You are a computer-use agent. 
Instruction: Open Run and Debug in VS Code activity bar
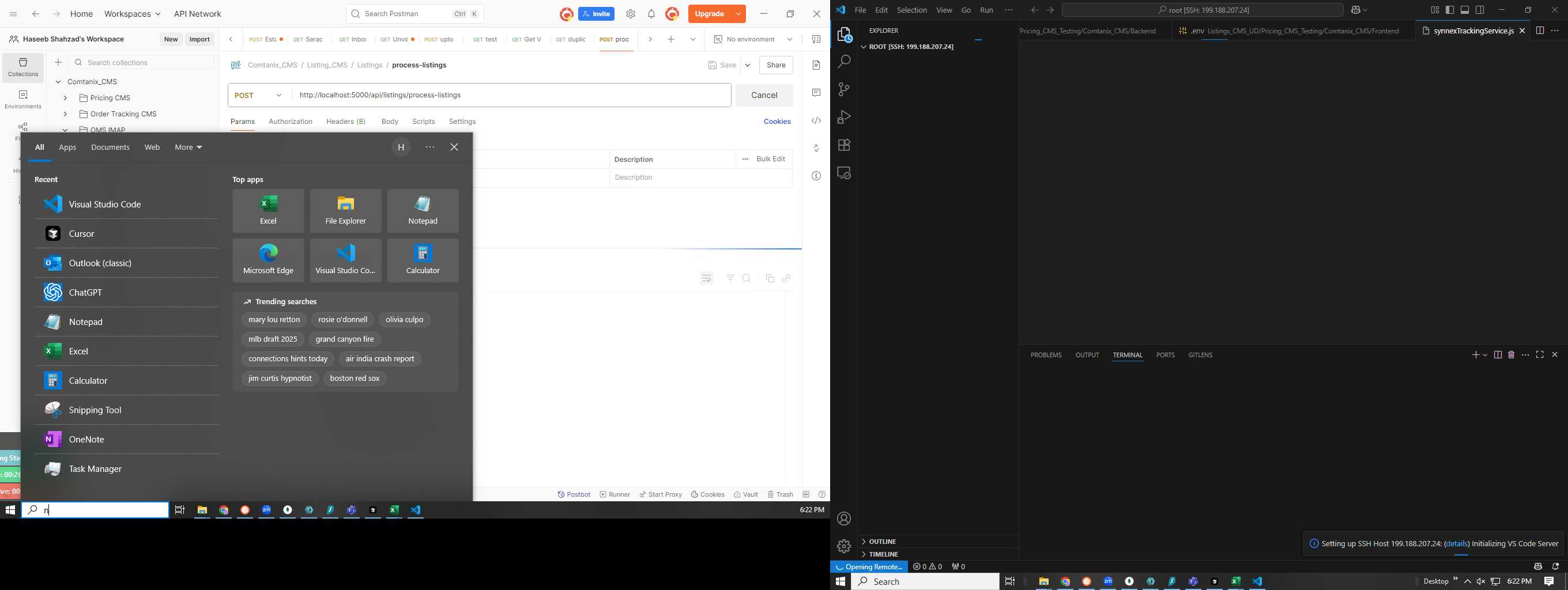[x=843, y=117]
